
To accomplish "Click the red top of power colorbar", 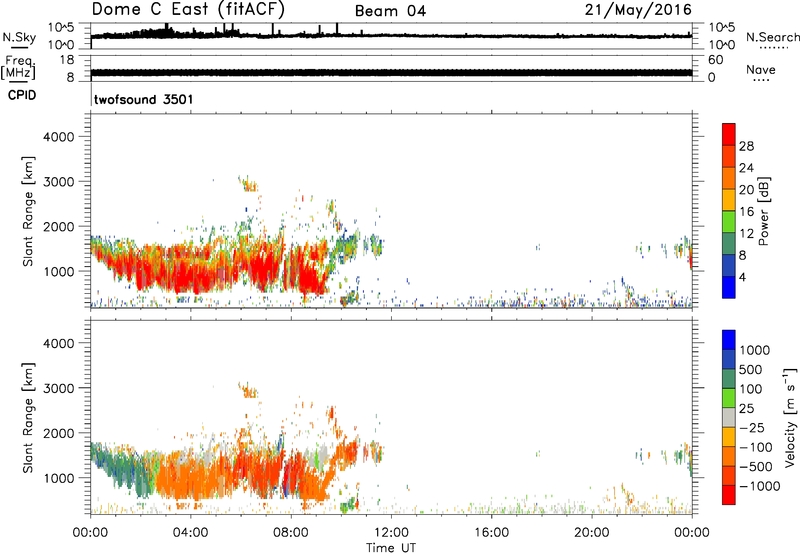I will (729, 135).
